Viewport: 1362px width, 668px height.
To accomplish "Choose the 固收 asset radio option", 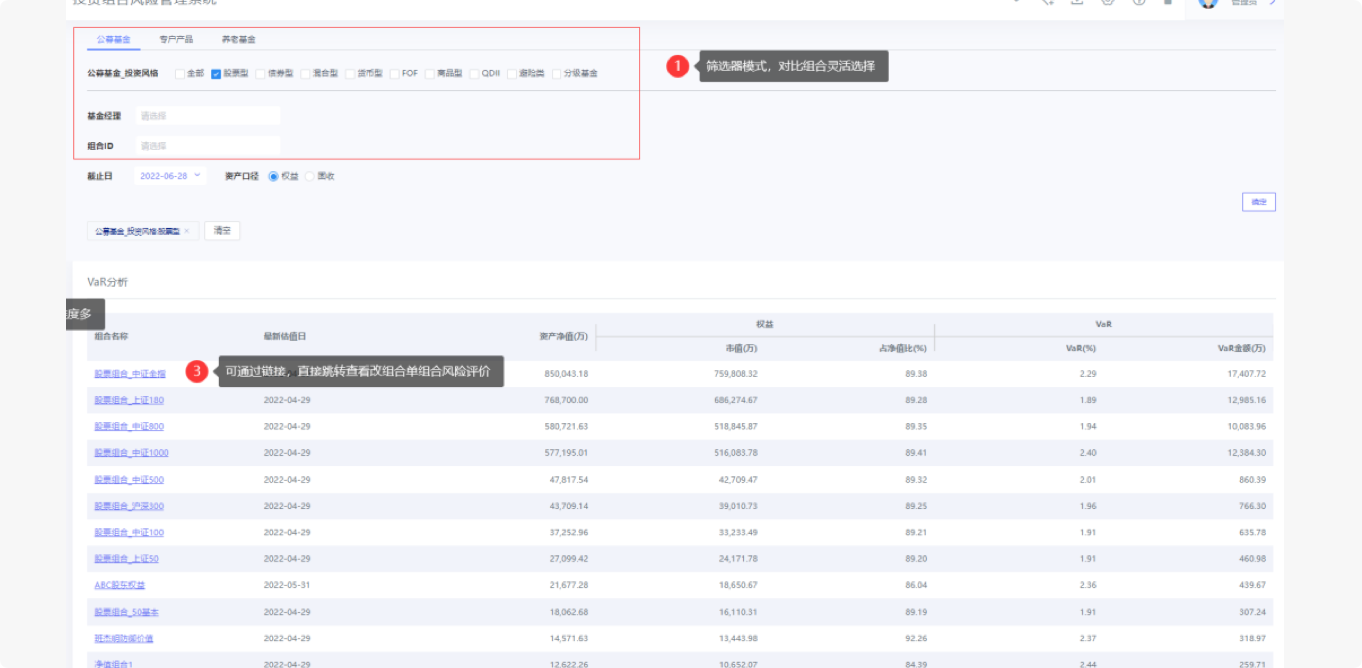I will tap(310, 176).
